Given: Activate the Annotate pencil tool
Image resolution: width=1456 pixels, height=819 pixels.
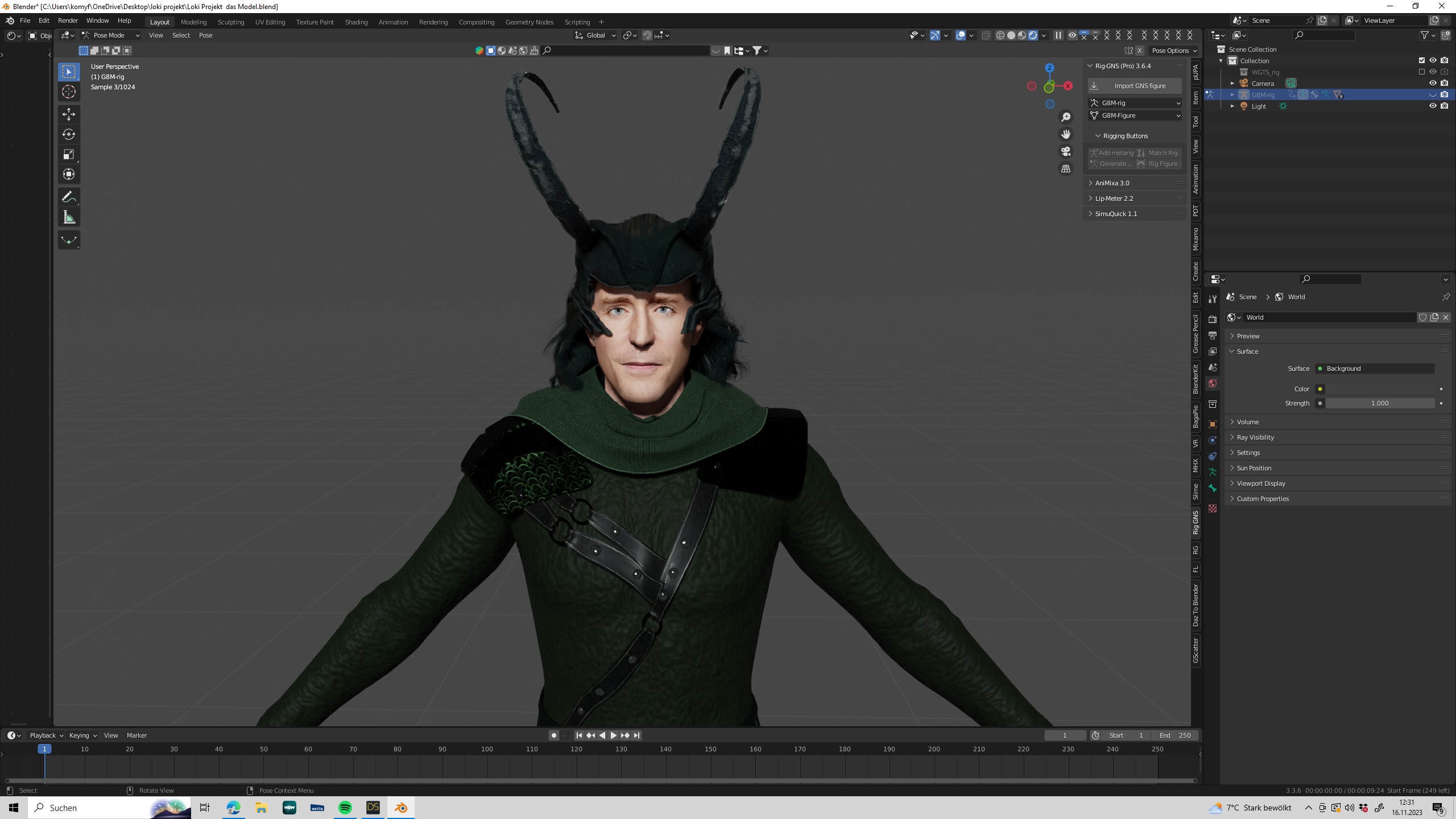Looking at the screenshot, I should tap(69, 197).
